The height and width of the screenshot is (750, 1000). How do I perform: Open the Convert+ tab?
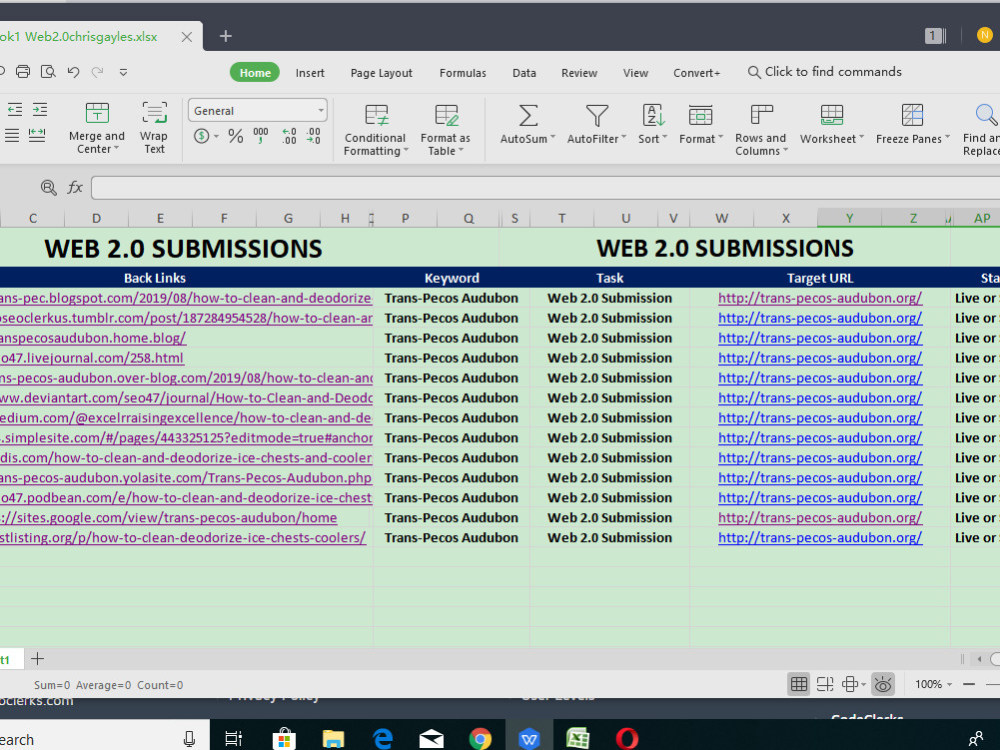tap(696, 73)
